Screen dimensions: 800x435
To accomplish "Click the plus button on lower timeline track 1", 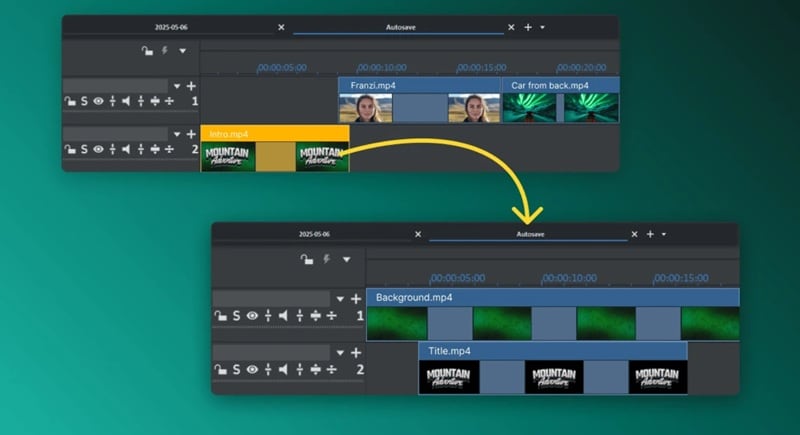I will [356, 299].
